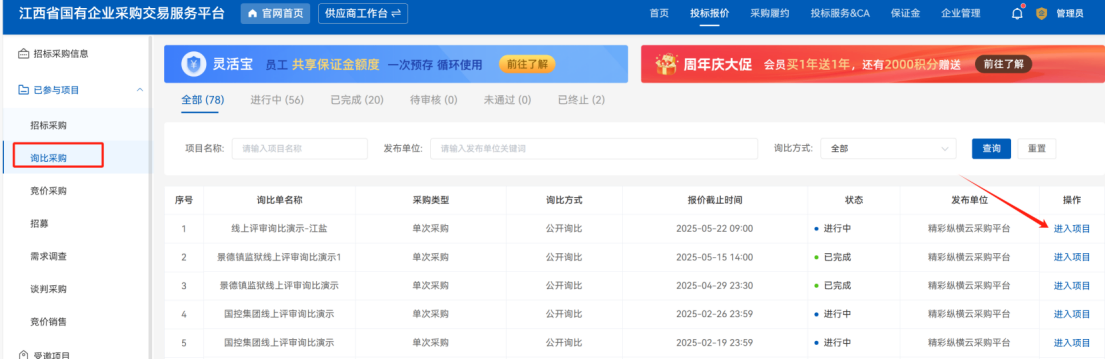Click the home icon in 官网首页 button
This screenshot has height=360, width=1105.
coord(252,13)
